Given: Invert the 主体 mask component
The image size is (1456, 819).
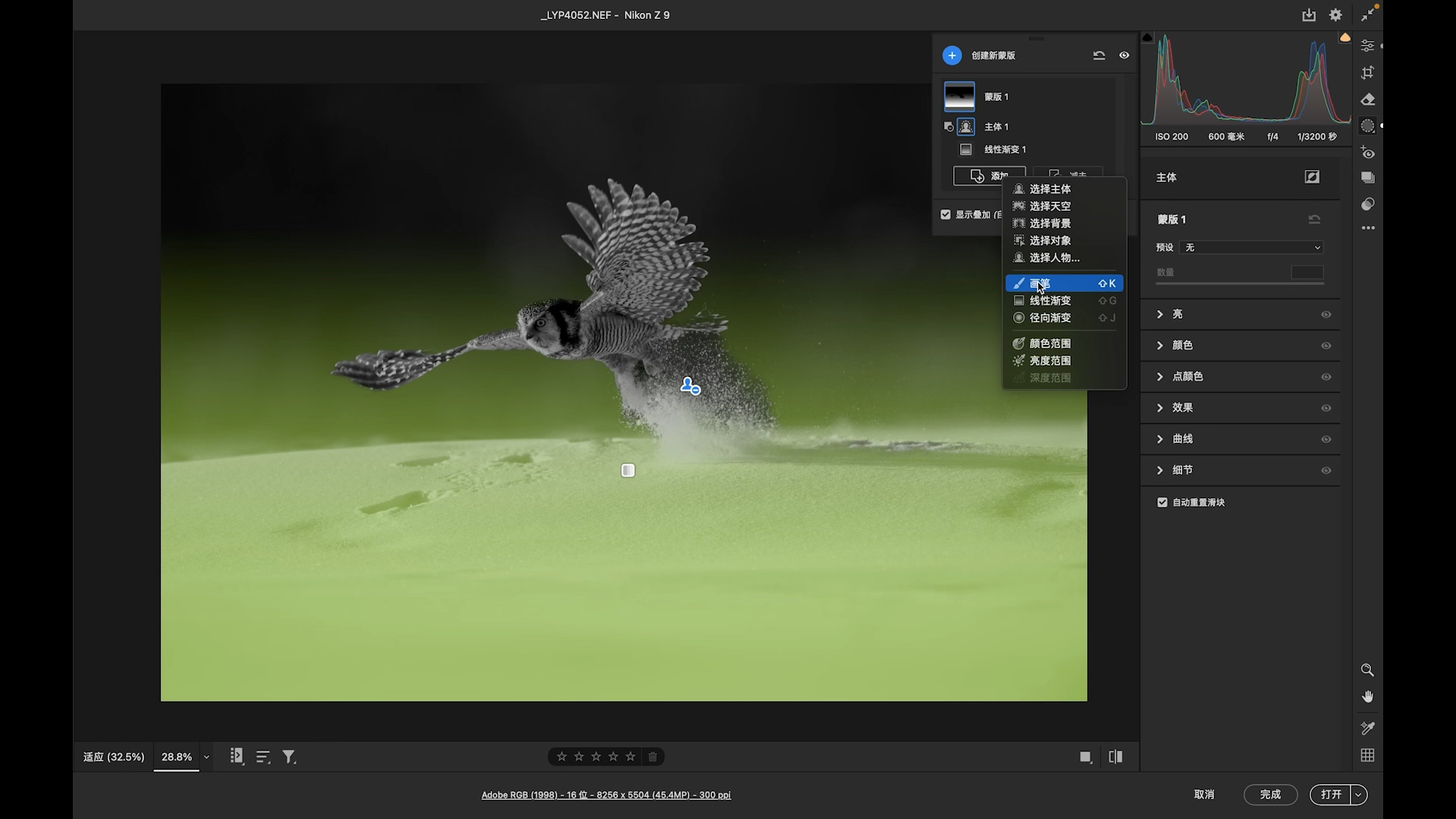Looking at the screenshot, I should click(x=1312, y=177).
